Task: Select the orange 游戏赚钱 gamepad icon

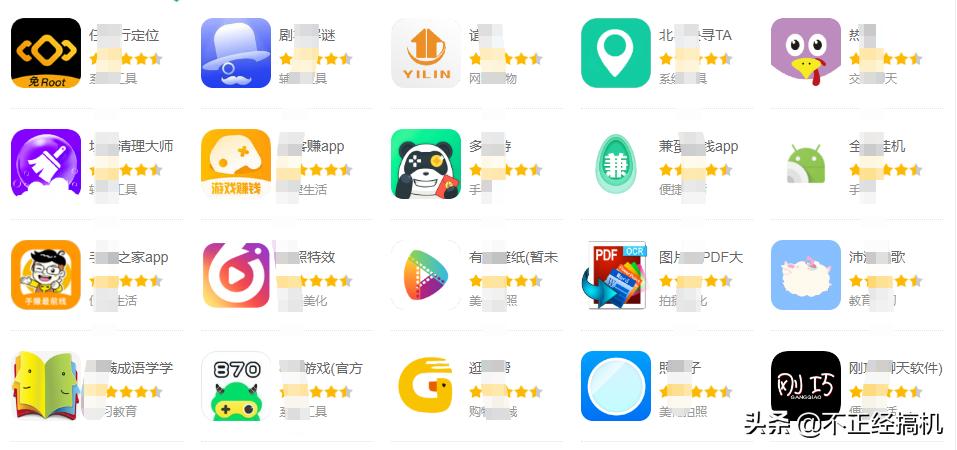Action: point(236,164)
